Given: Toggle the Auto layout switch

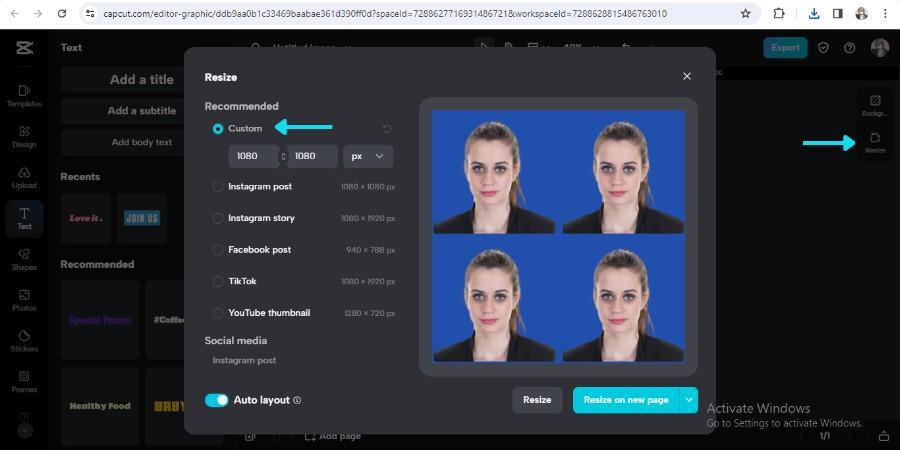Looking at the screenshot, I should coord(216,400).
